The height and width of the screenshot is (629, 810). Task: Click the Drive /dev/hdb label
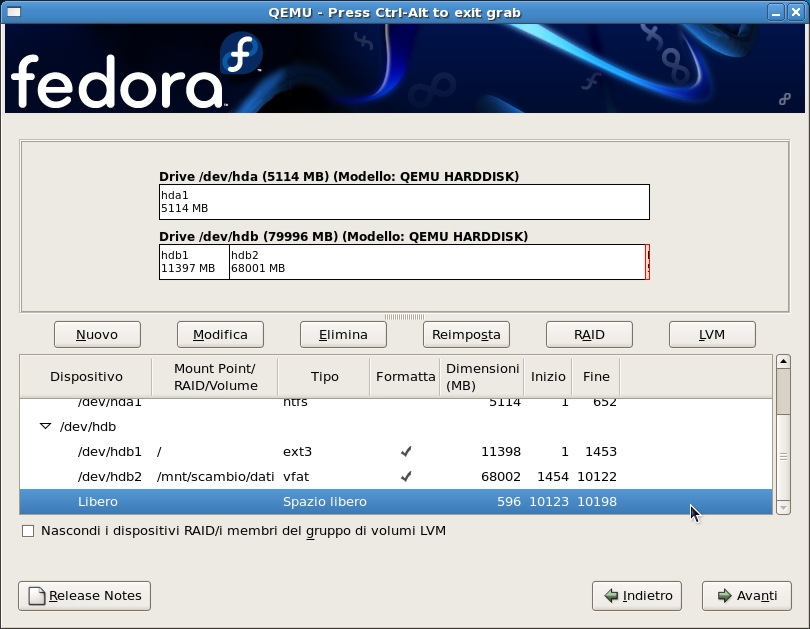344,237
